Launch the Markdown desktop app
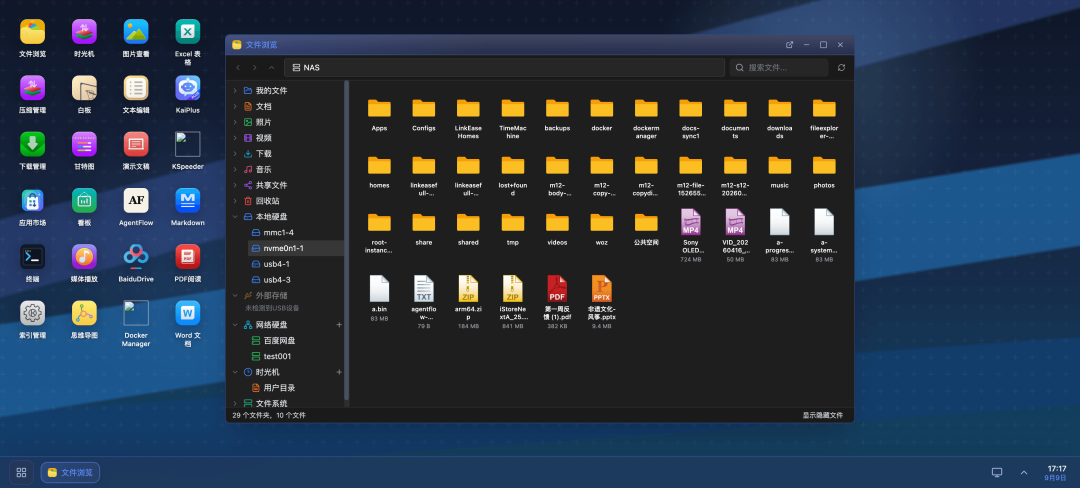 click(187, 201)
